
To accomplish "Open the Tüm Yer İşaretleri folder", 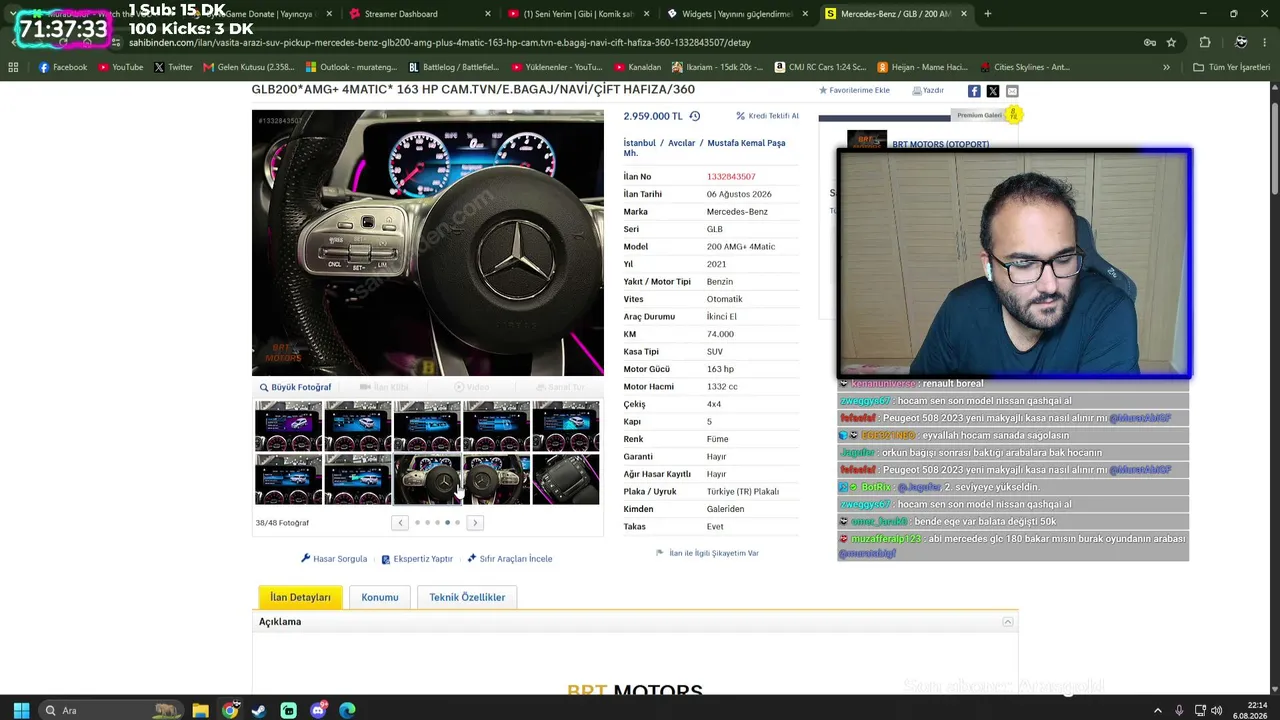I will tap(1231, 67).
